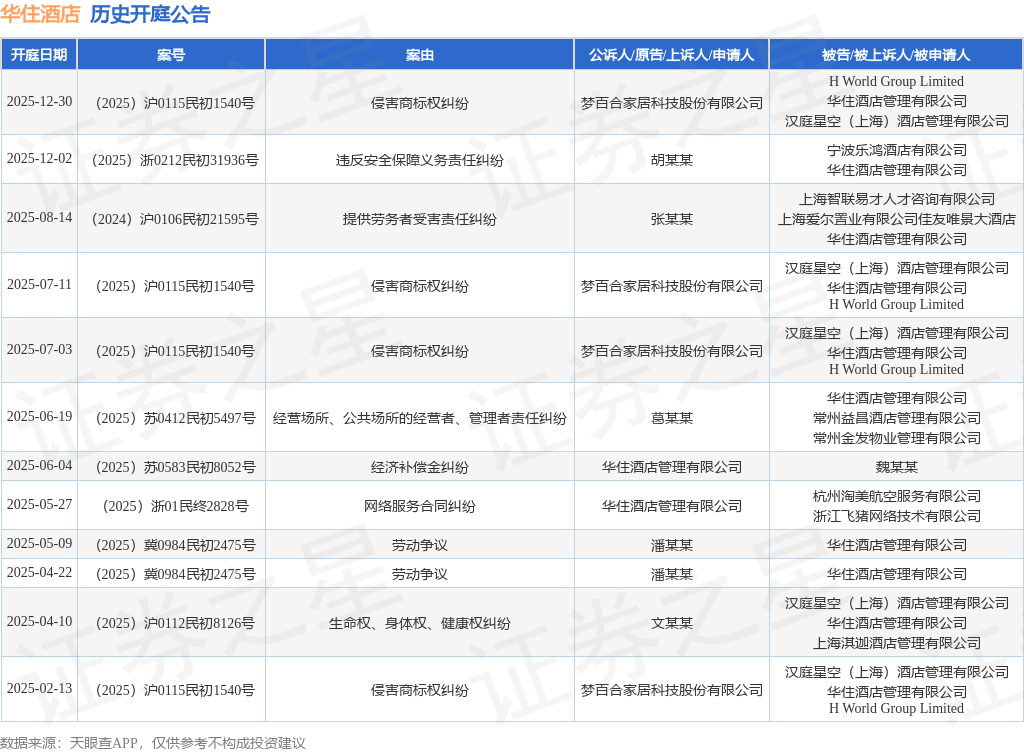Click cause 提供劳务者受害责任纠纷

point(420,219)
